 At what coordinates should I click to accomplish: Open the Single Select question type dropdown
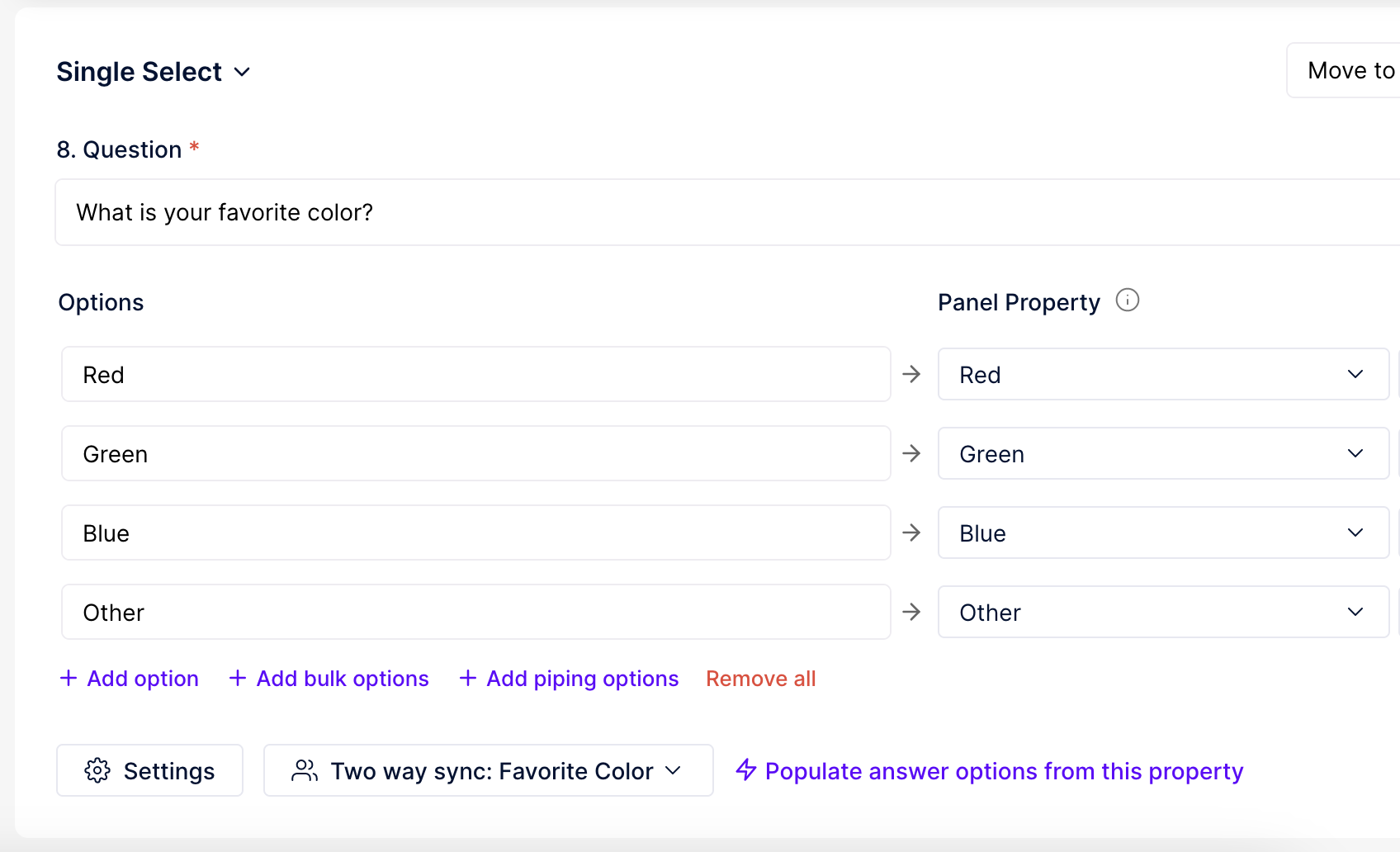pos(154,72)
